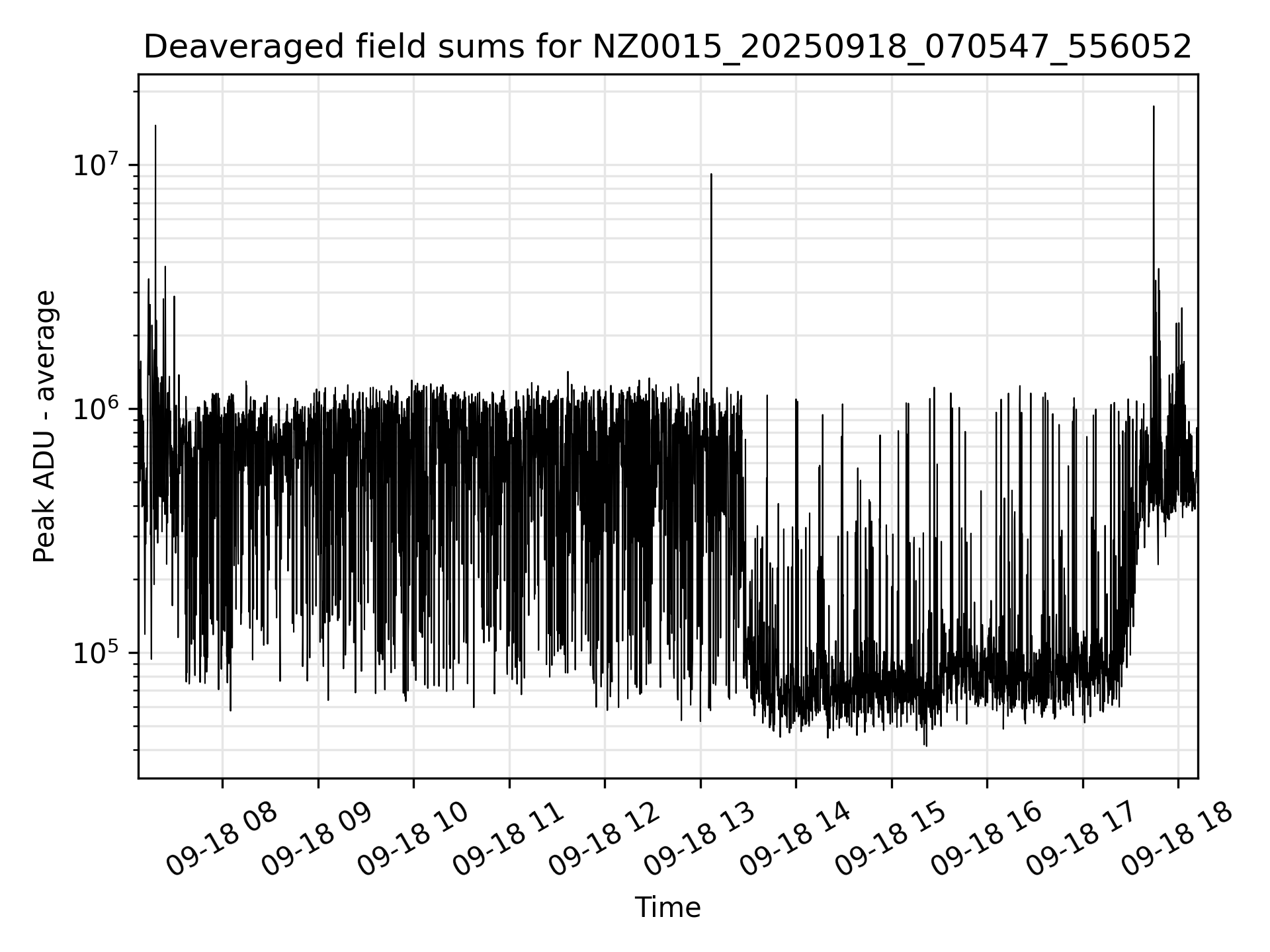Viewport: 1270px width, 952px height.
Task: Click the x-axis tick label '09-18 08'
Action: click(222, 839)
